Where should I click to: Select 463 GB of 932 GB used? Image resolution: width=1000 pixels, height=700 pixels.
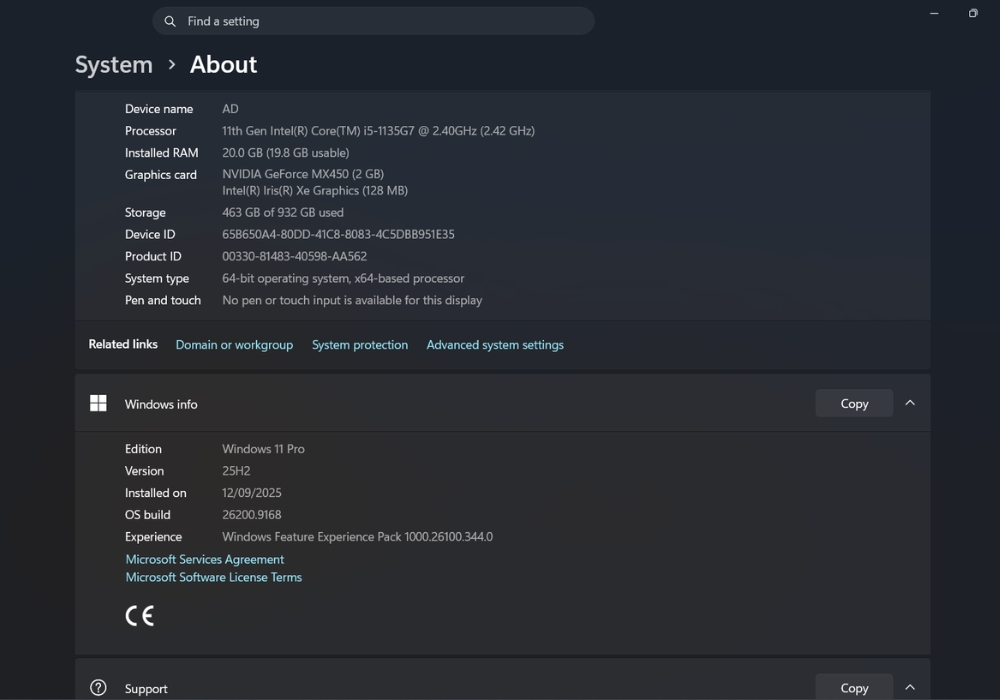click(283, 212)
